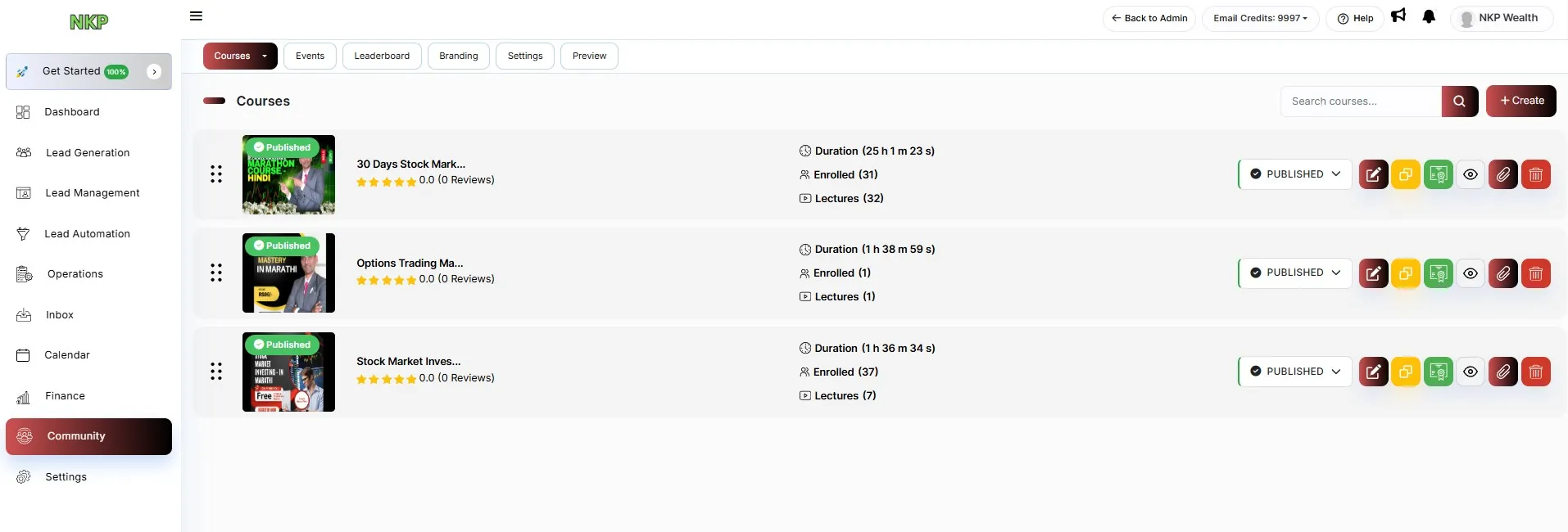Image resolution: width=1568 pixels, height=532 pixels.
Task: Click the announcements megaphone icon
Action: tap(1398, 16)
